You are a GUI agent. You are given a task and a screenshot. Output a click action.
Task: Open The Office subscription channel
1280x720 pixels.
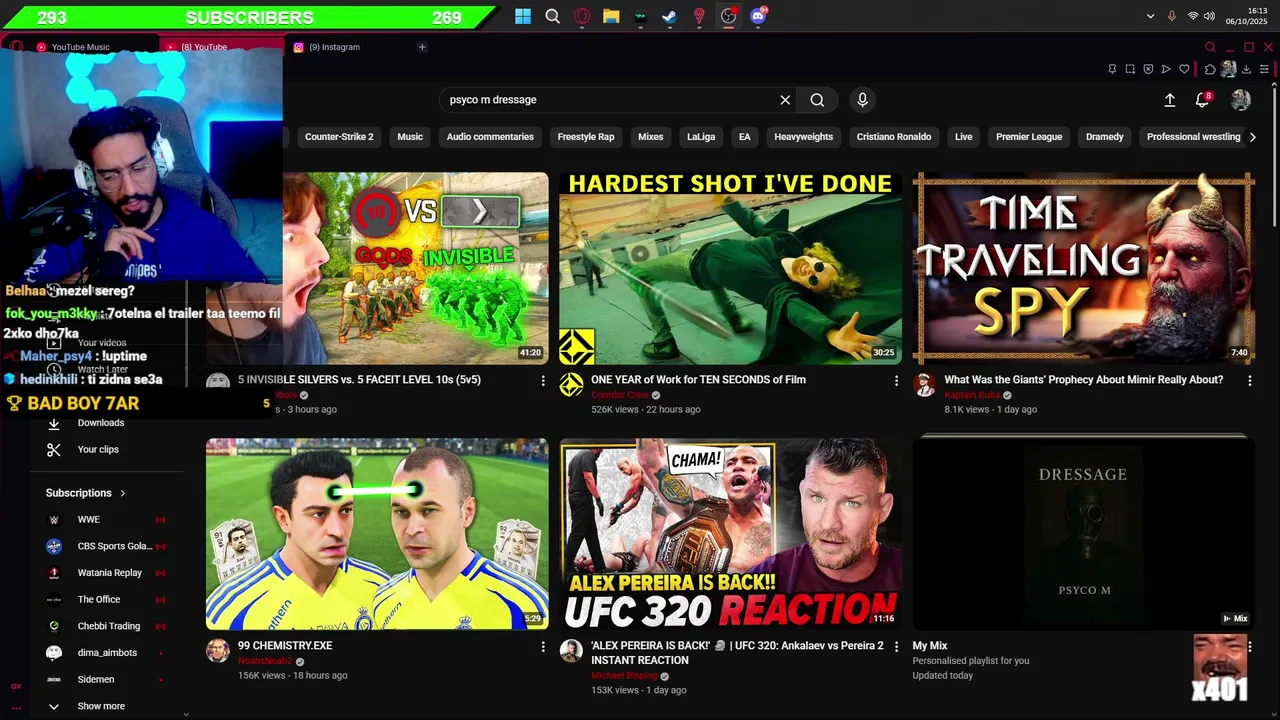pos(106,600)
